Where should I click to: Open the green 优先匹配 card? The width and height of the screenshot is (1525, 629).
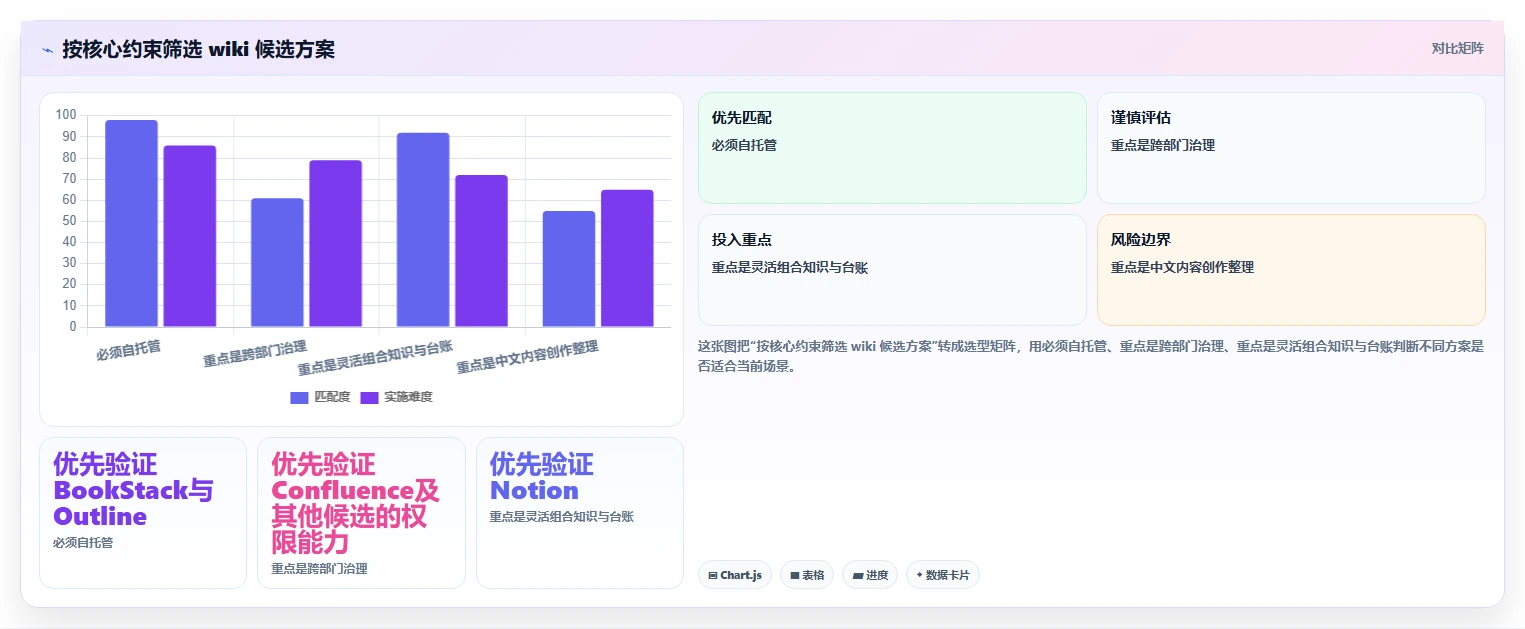coord(892,148)
